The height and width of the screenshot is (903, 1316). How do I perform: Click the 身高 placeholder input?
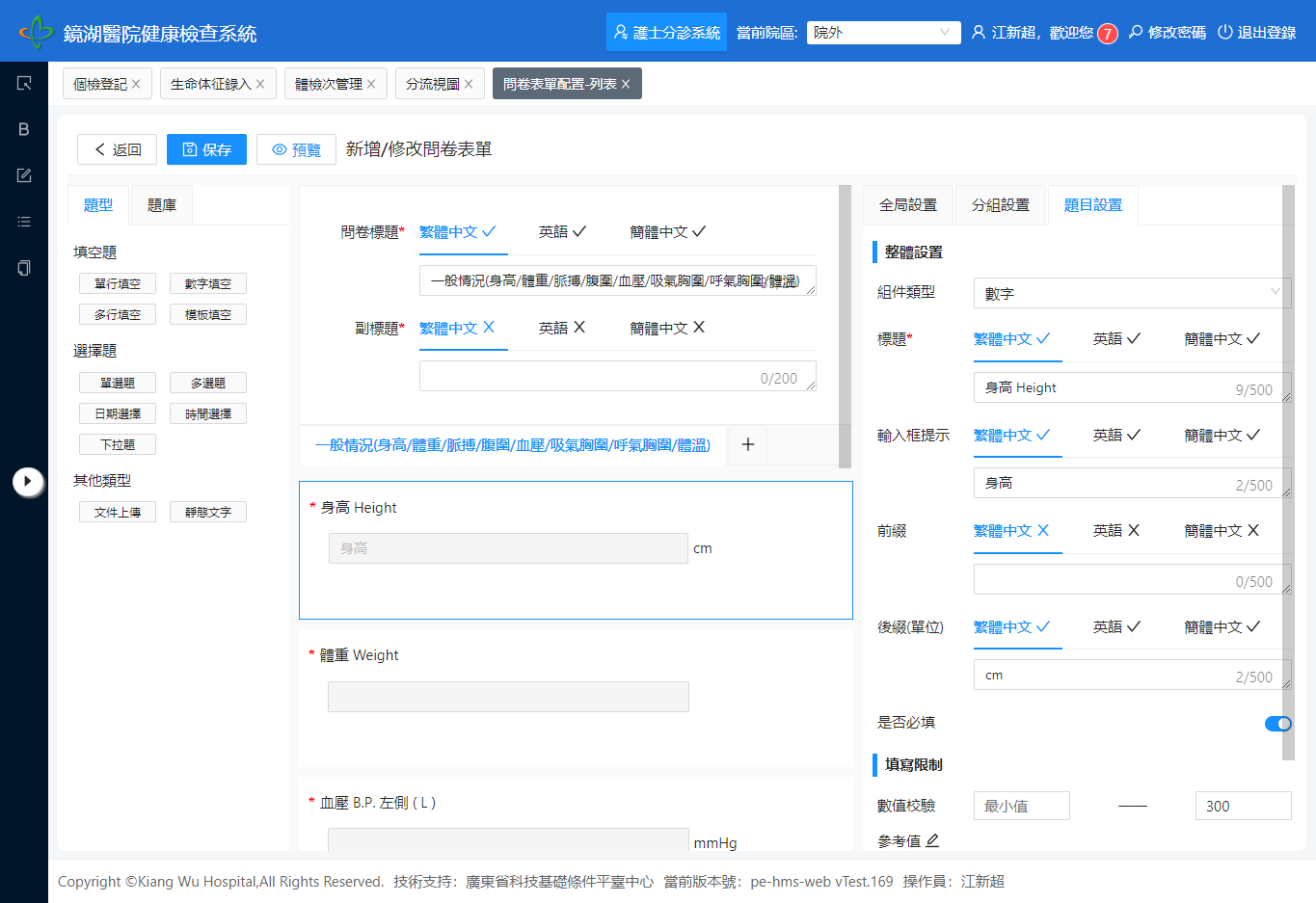tap(508, 548)
